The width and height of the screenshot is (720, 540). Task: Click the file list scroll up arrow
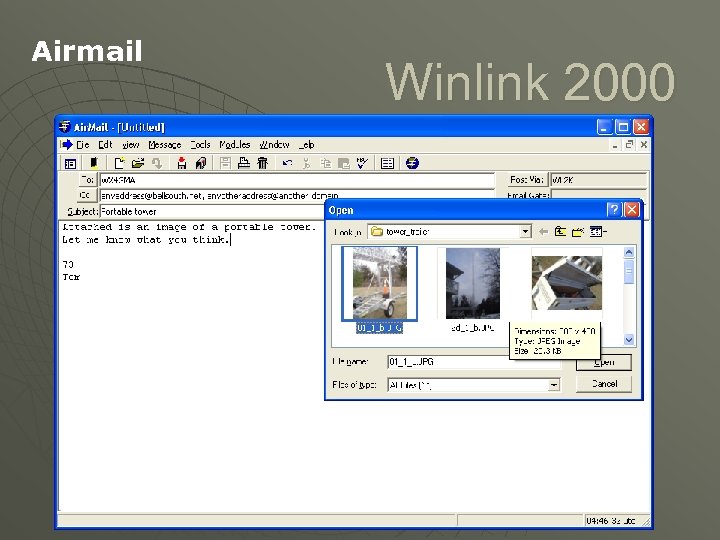(x=629, y=252)
